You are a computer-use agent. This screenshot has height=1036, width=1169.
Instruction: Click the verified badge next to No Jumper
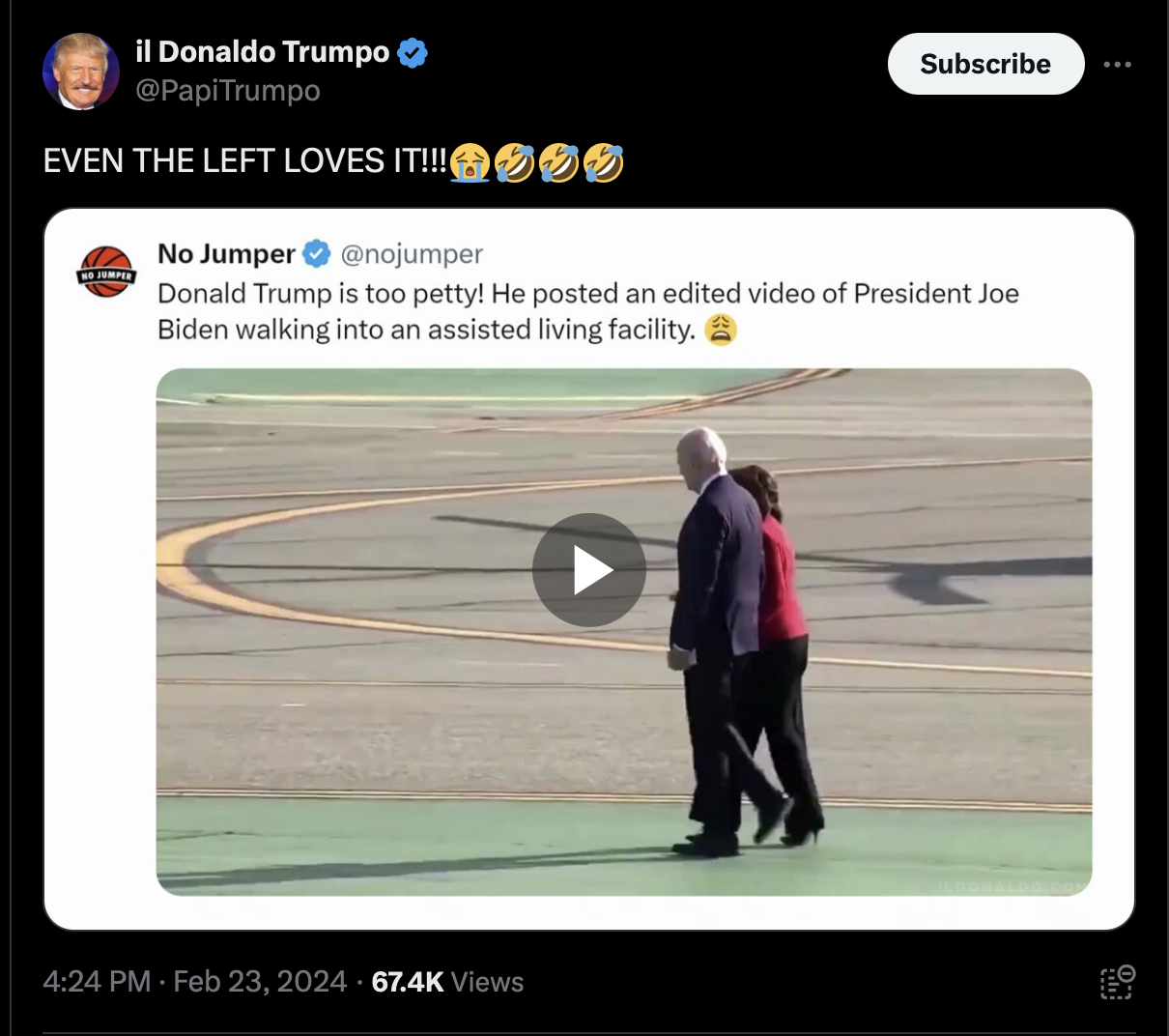click(316, 254)
